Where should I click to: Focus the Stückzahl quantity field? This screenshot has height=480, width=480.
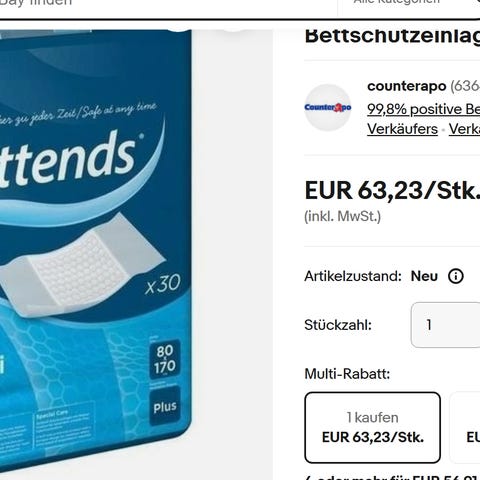point(446,325)
